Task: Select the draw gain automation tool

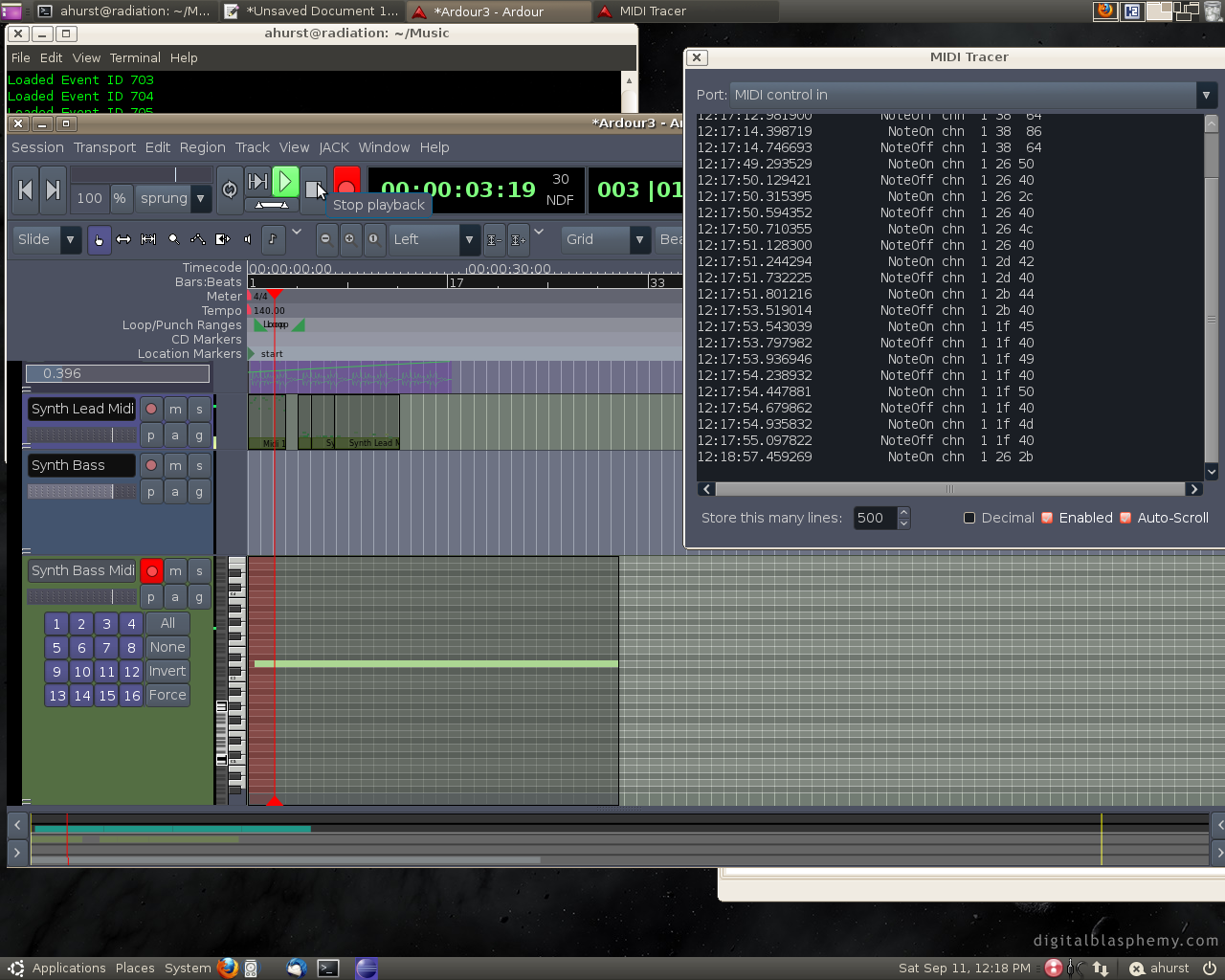Action: click(x=198, y=239)
